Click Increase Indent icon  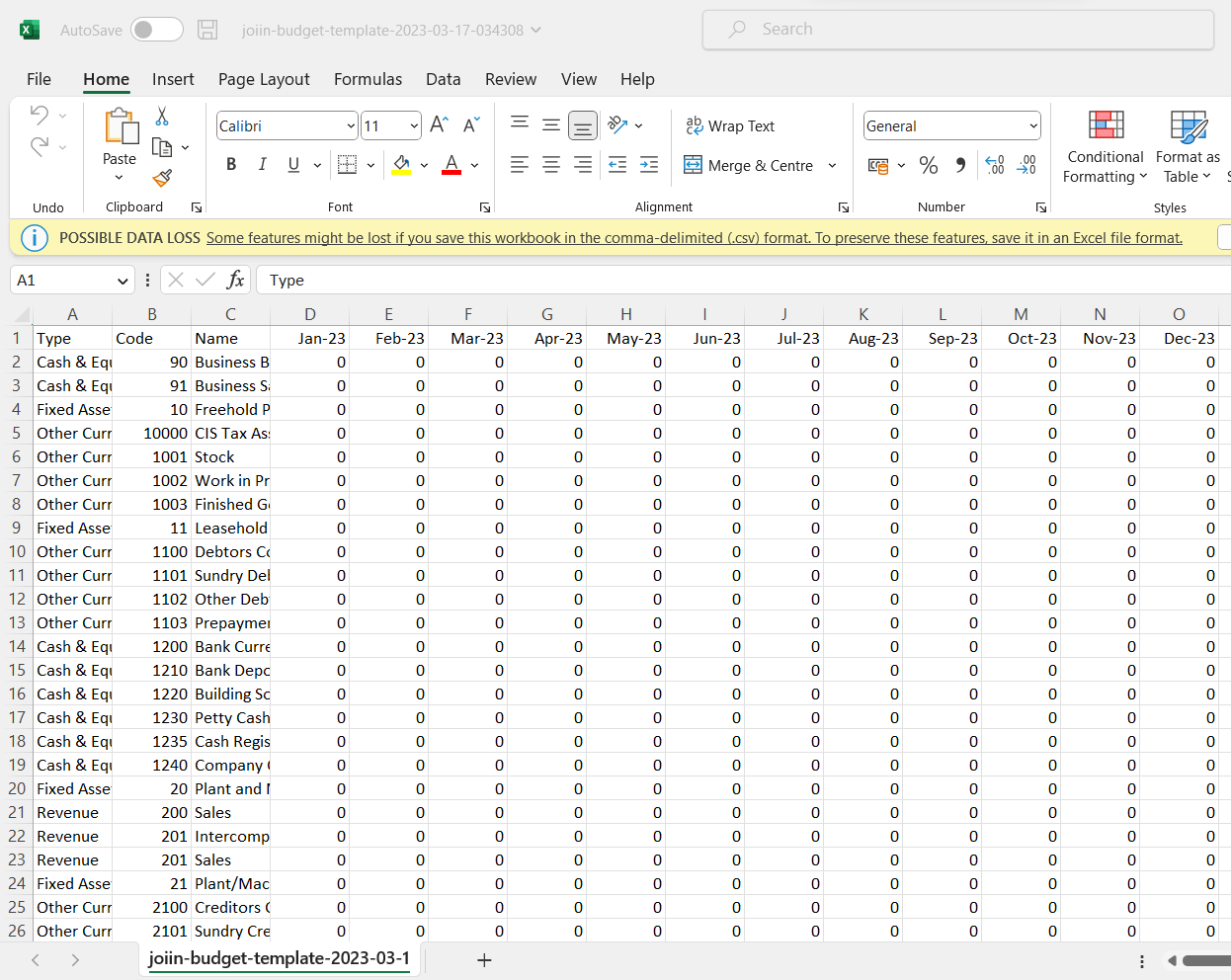coord(649,165)
